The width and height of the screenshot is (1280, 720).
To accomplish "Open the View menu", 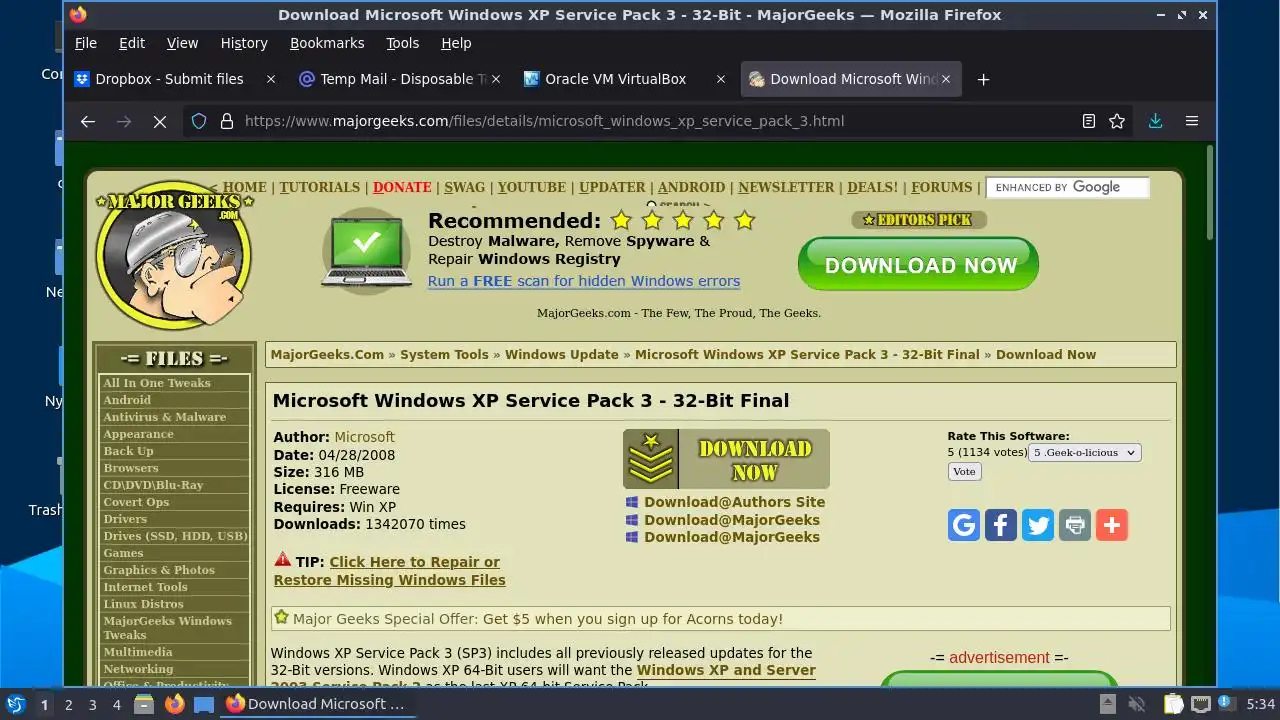I will [x=182, y=43].
